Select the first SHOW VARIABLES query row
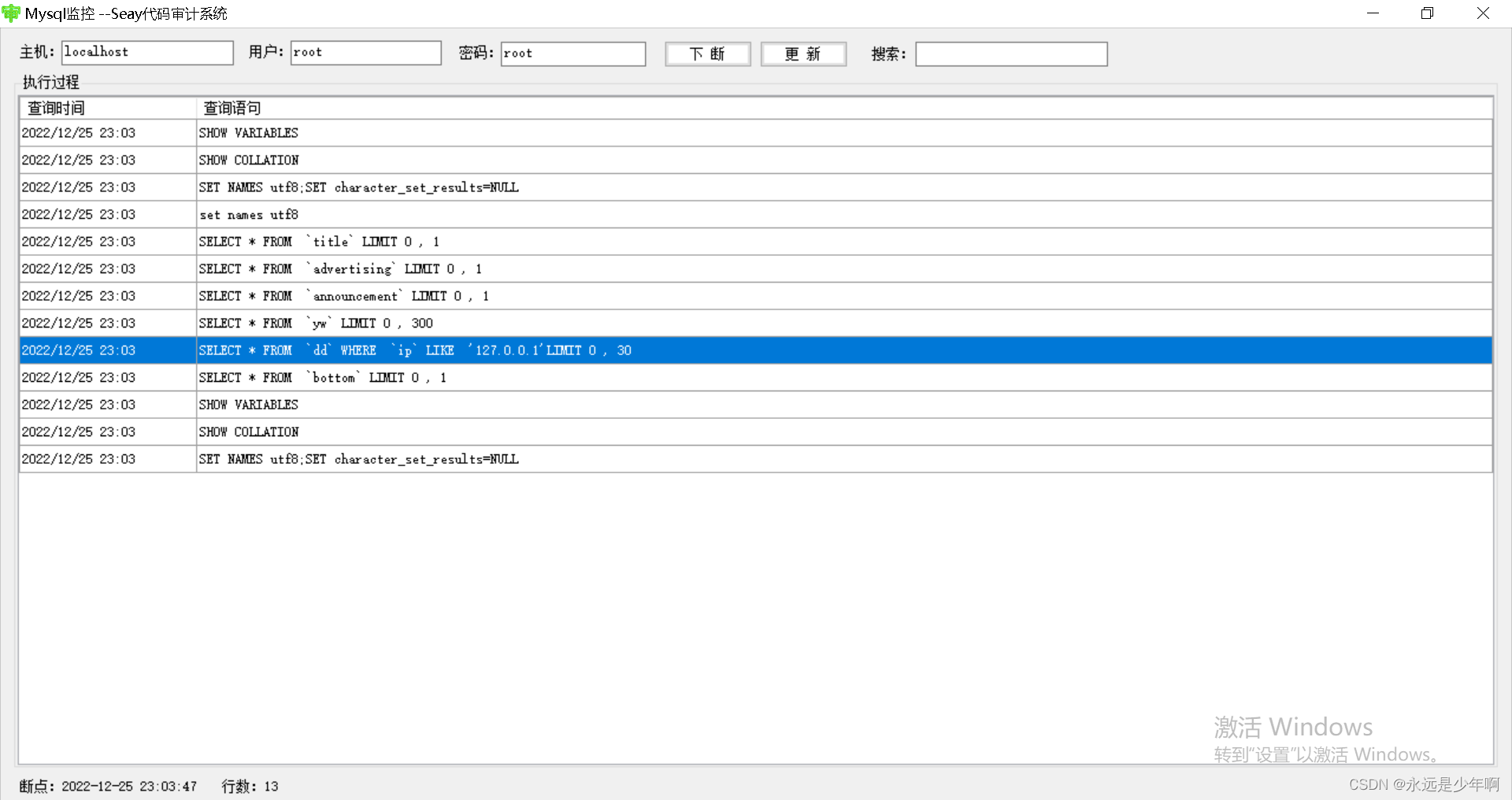 (756, 133)
